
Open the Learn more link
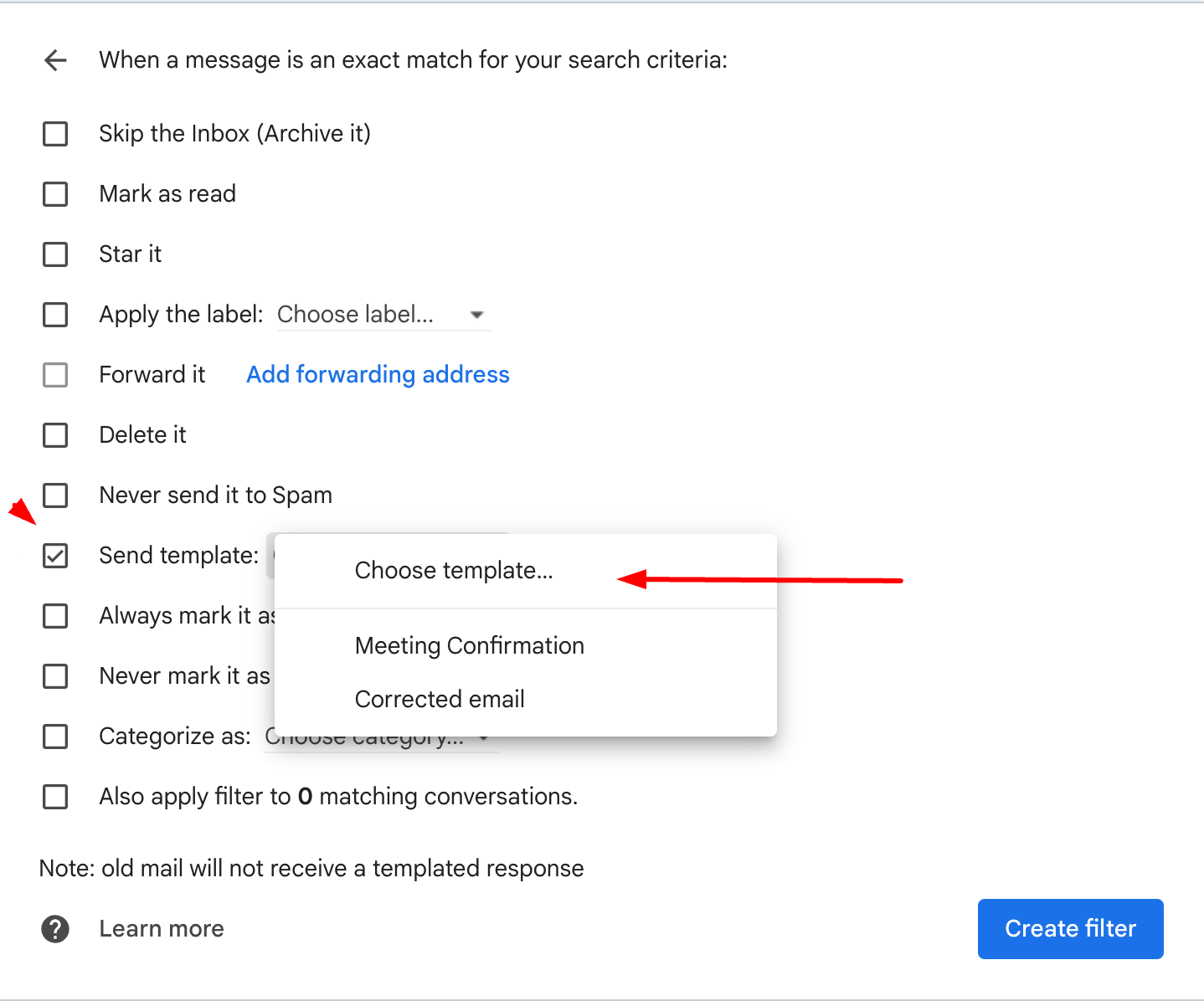[162, 929]
